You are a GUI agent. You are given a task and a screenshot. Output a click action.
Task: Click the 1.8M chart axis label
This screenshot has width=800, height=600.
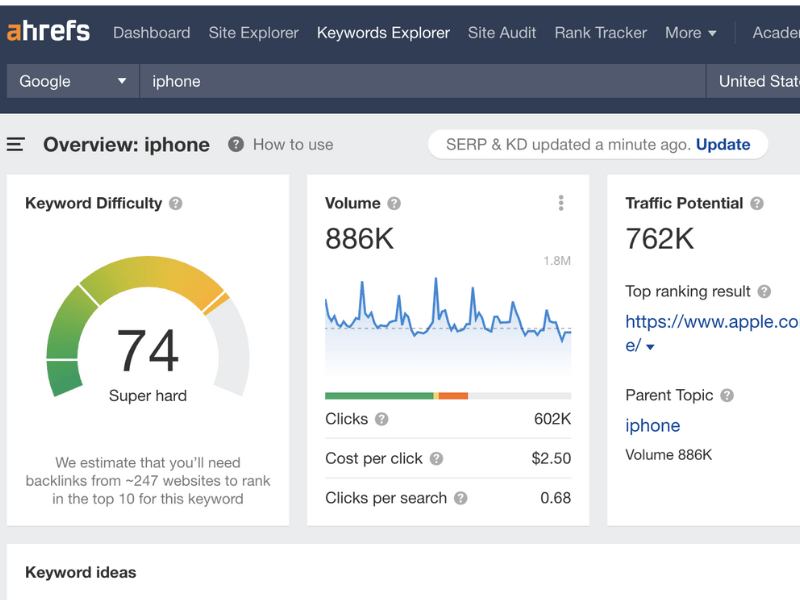click(x=557, y=261)
